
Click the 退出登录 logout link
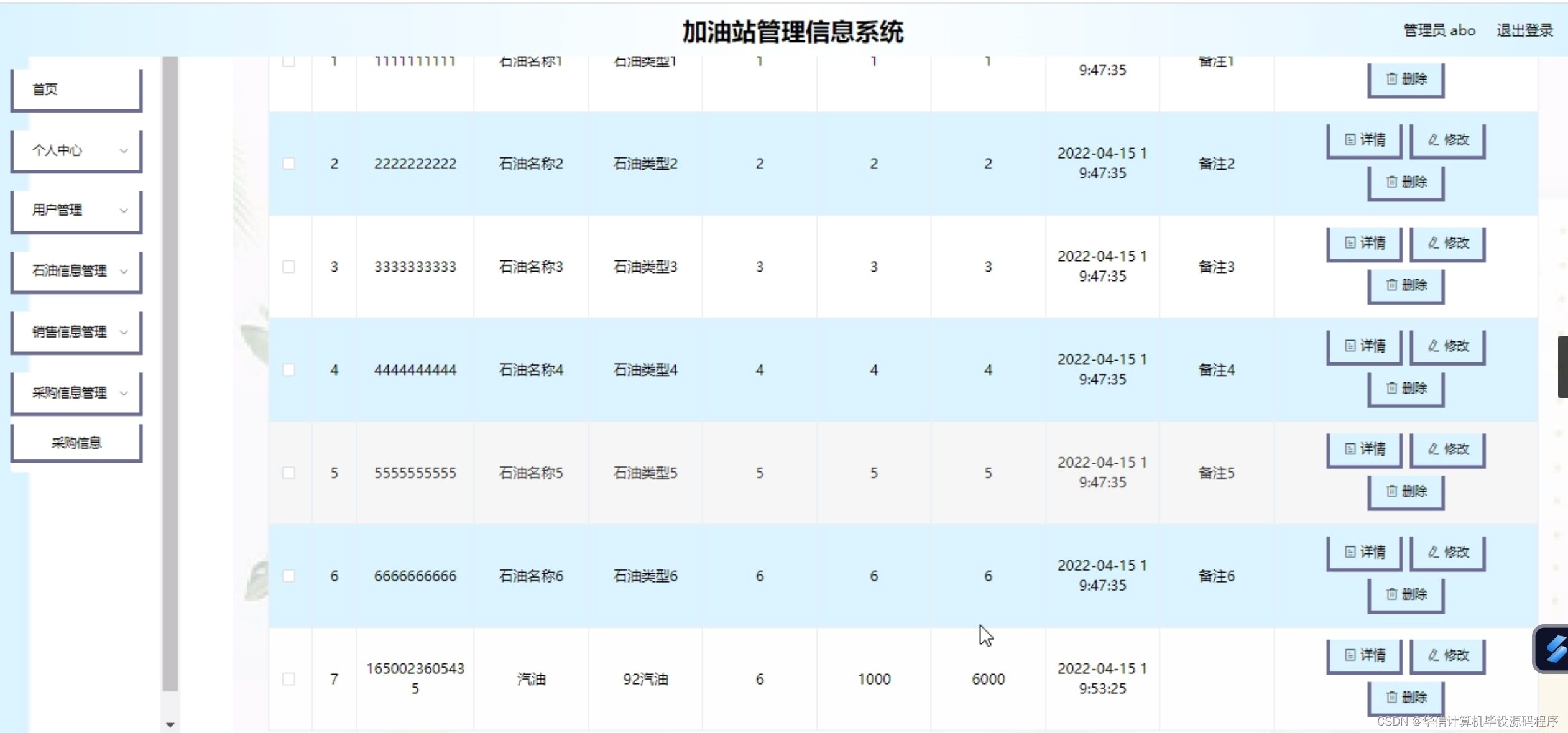tap(1524, 30)
